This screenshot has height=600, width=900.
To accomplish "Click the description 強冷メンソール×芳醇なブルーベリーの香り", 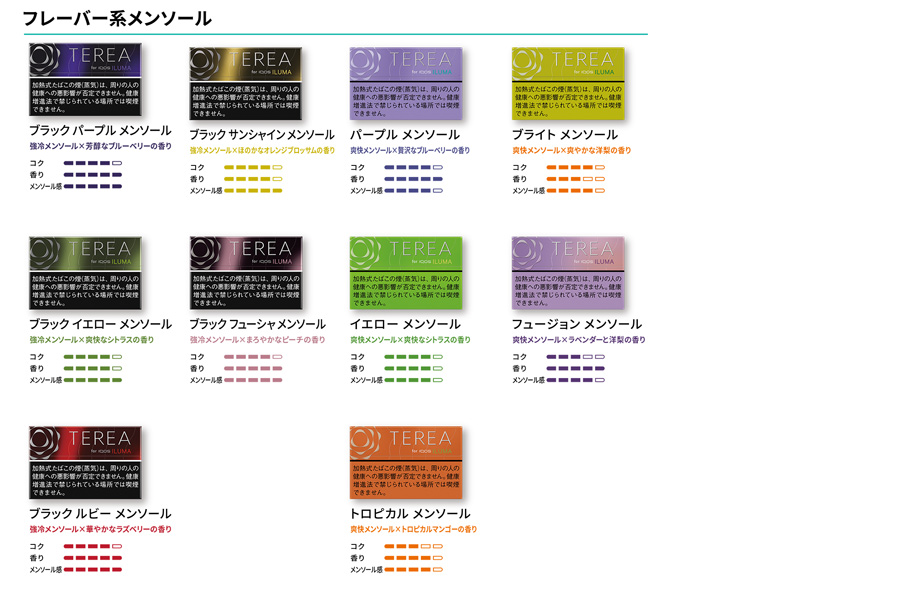I will pos(100,146).
